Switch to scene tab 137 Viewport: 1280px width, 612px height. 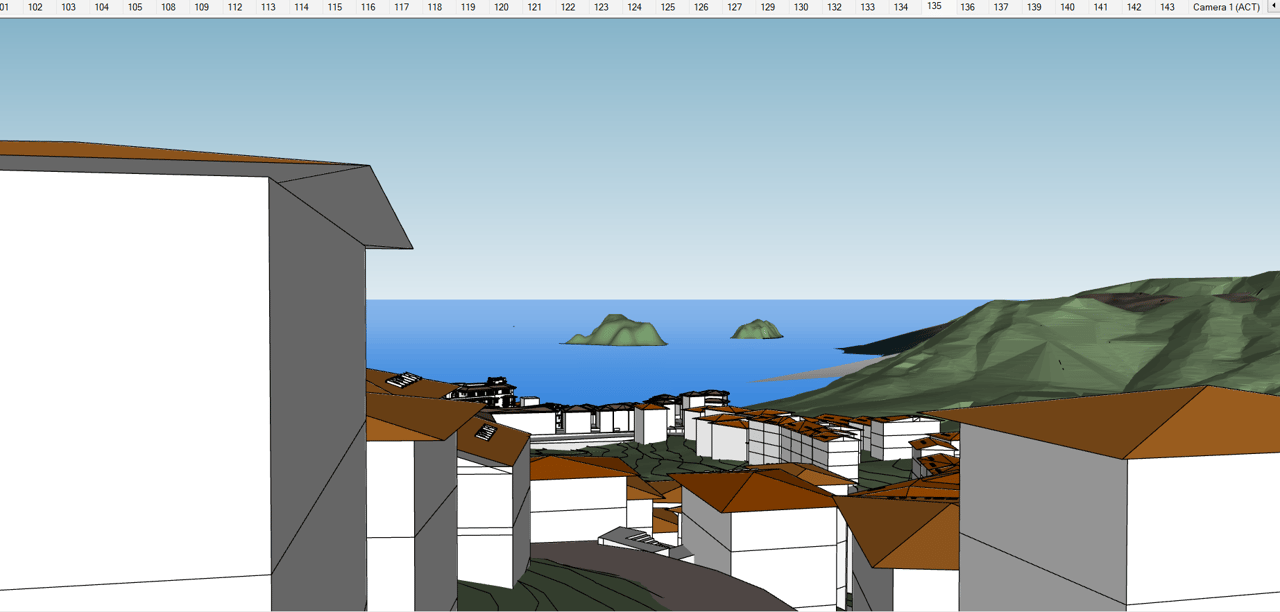[1000, 7]
